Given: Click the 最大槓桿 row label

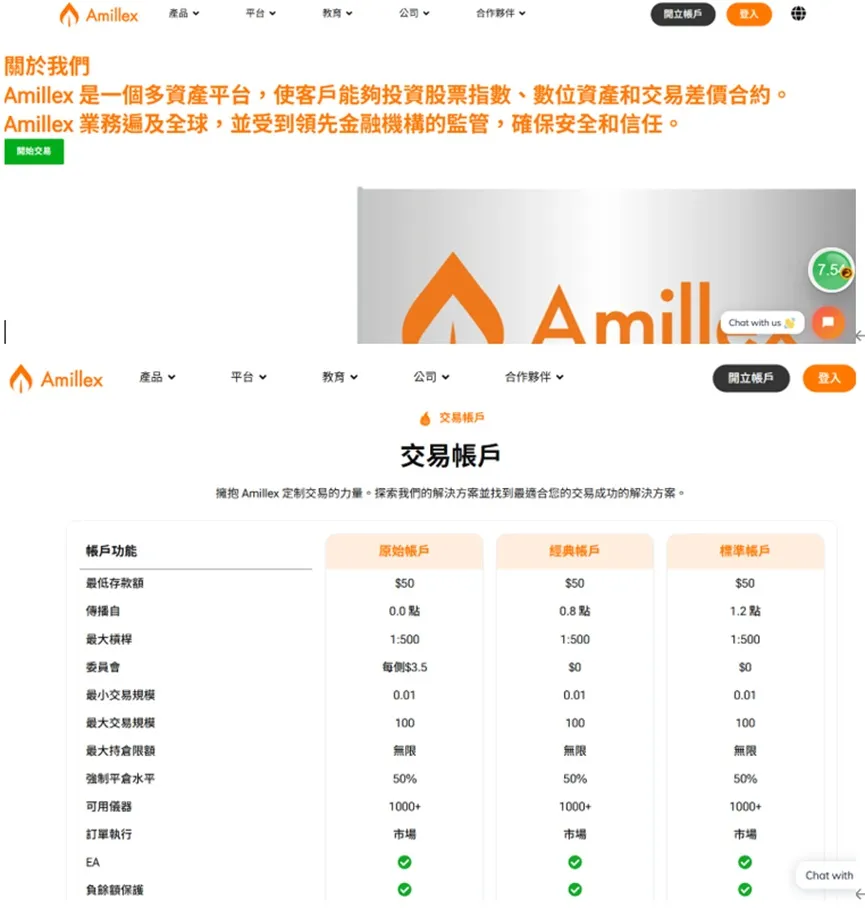Looking at the screenshot, I should coord(109,639).
